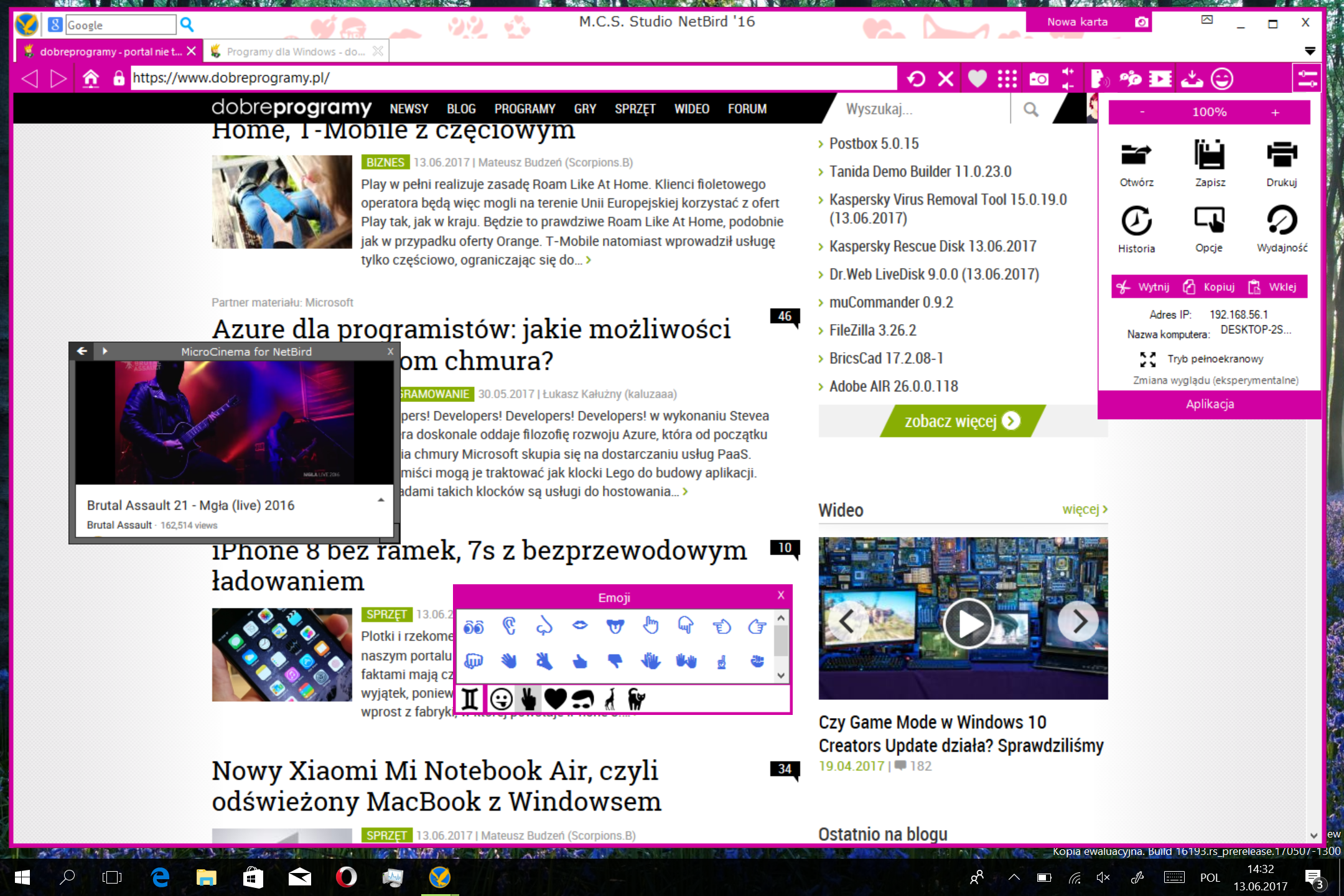This screenshot has width=1344, height=896.
Task: Click the heart favorites icon in toolbar
Action: (977, 79)
